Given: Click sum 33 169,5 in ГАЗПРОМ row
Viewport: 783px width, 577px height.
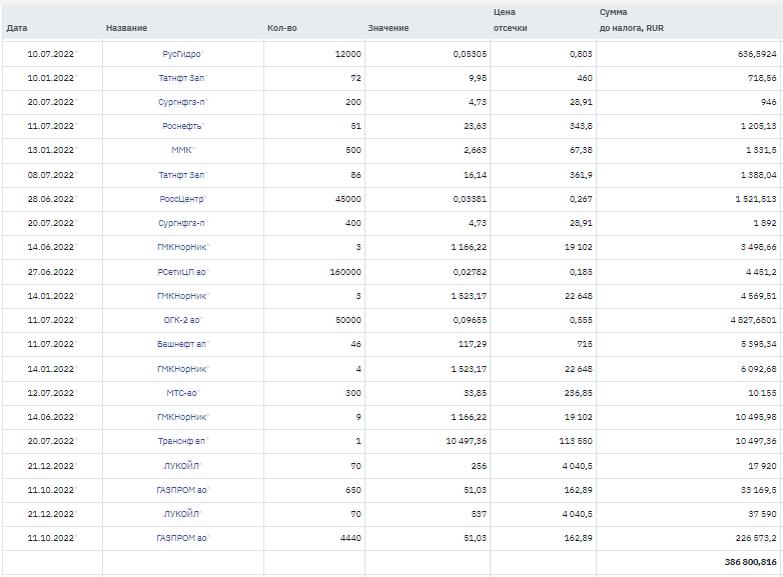Looking at the screenshot, I should pos(759,490).
